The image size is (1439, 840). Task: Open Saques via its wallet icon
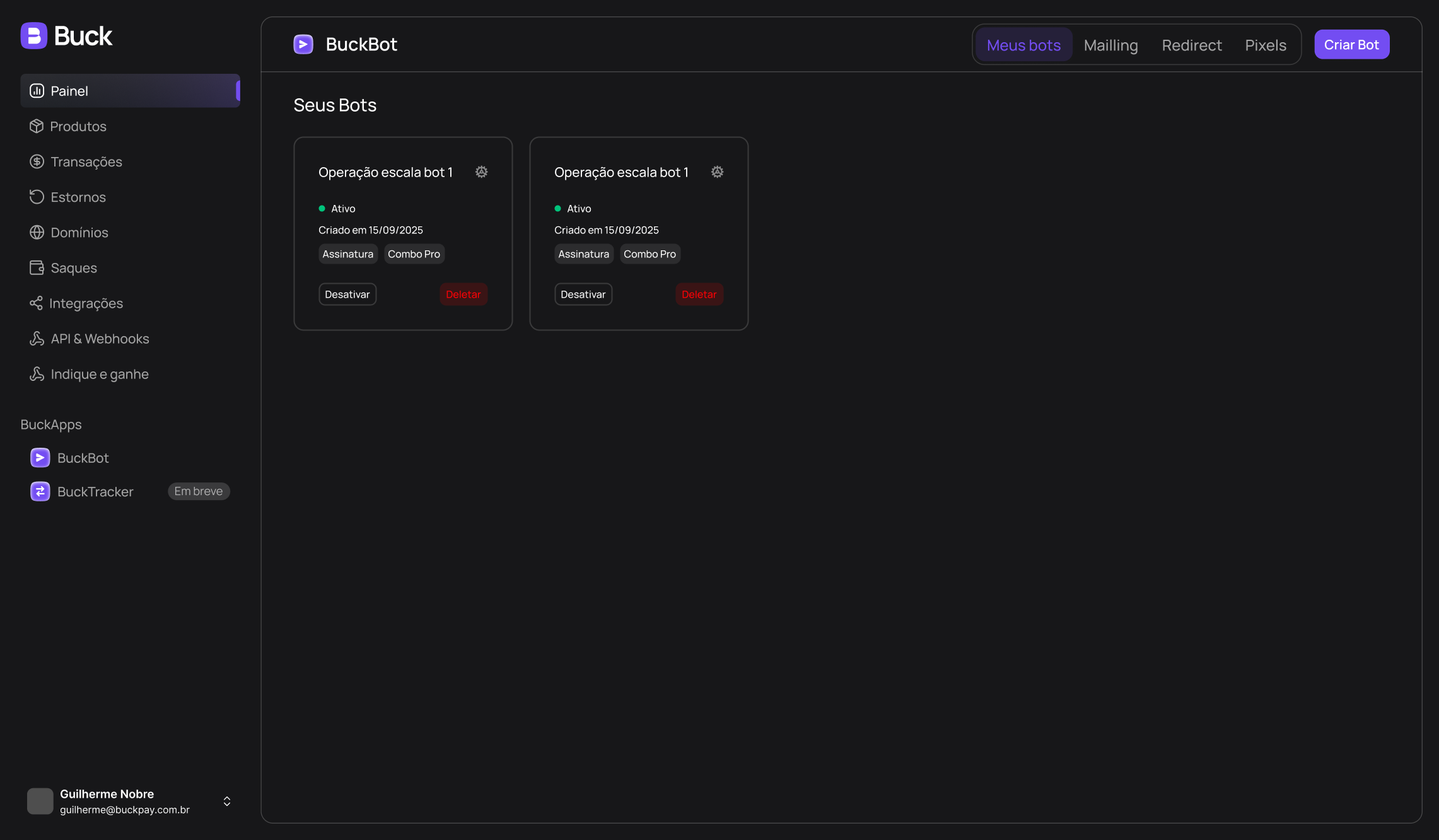37,268
